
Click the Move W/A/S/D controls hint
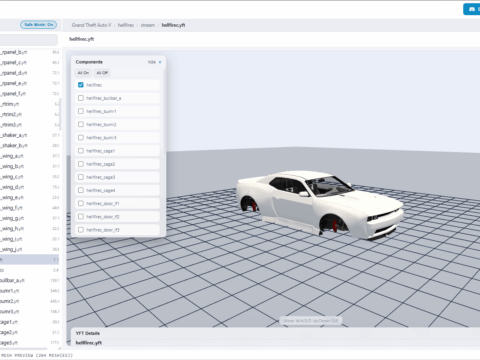pyautogui.click(x=311, y=321)
